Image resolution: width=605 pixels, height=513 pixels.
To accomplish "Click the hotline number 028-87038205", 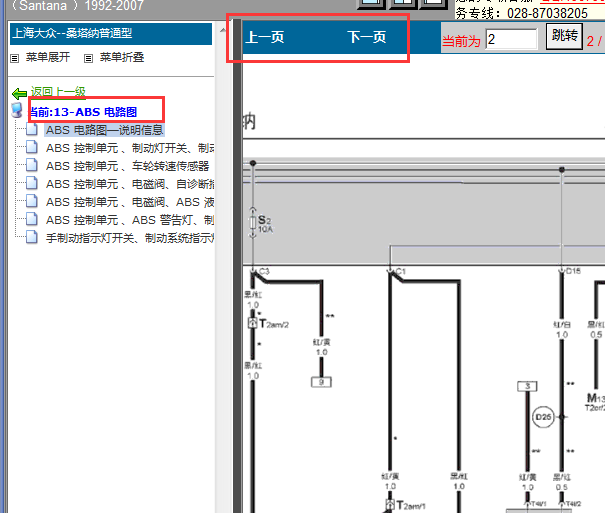I will 547,14.
